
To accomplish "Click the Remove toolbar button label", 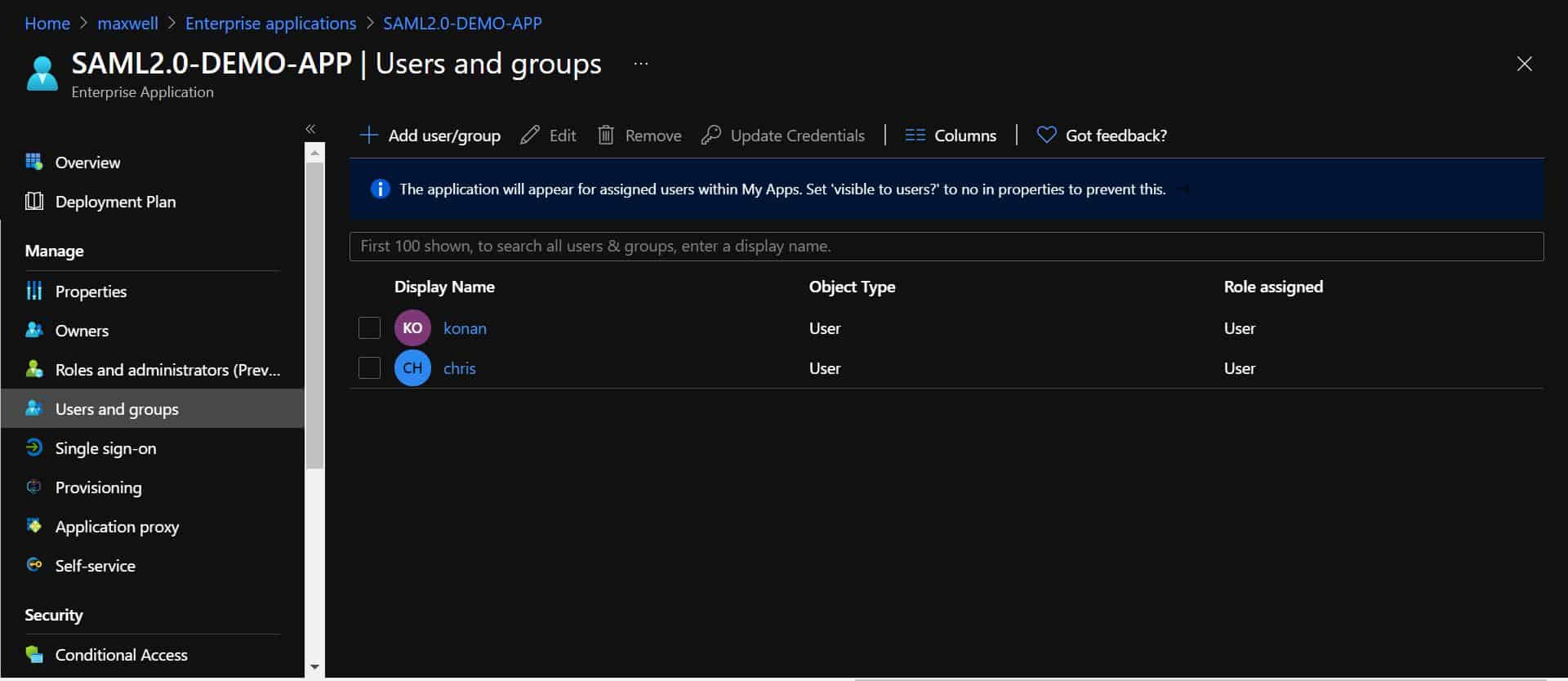I will click(x=653, y=136).
